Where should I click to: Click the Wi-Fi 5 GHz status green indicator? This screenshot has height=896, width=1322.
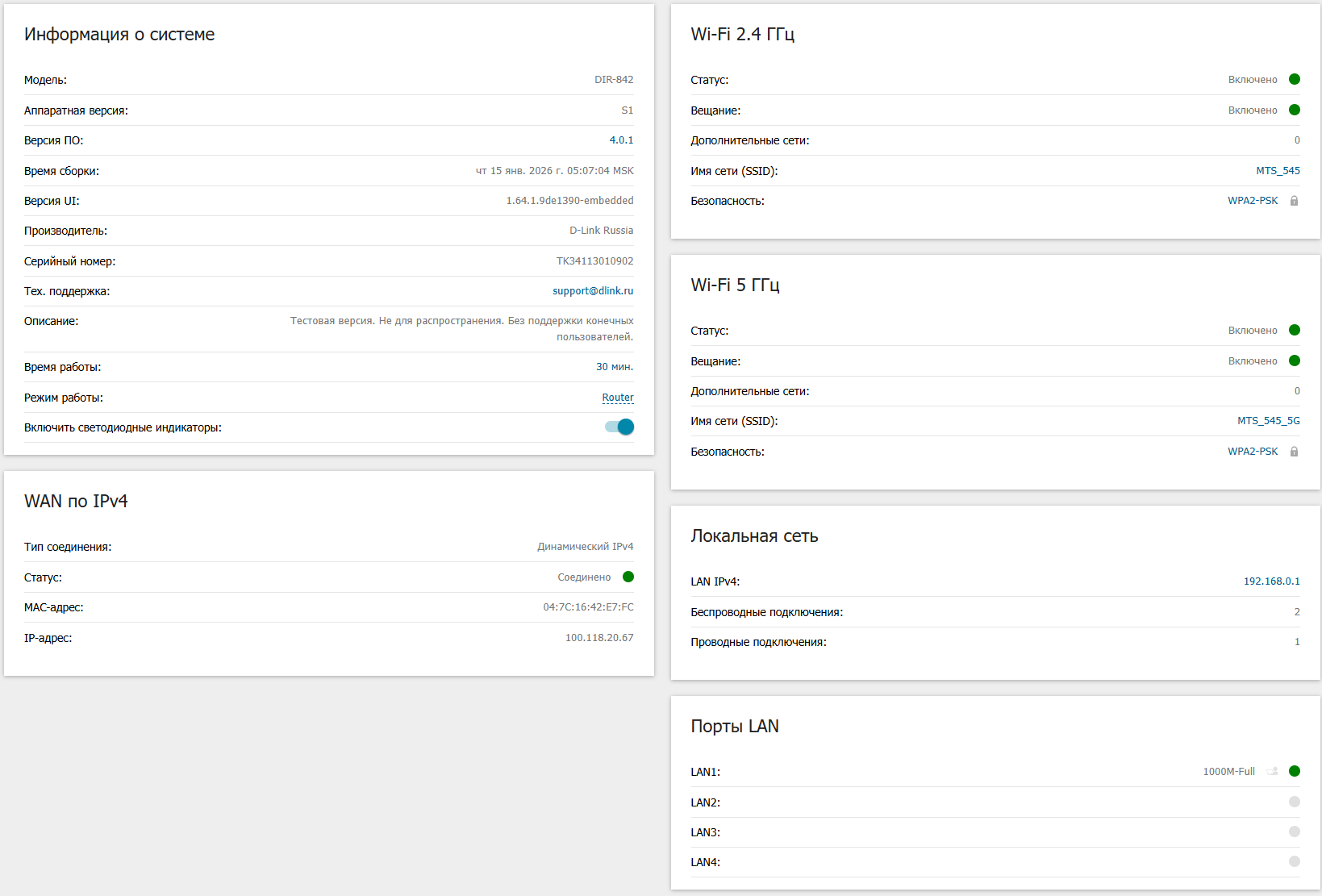tap(1294, 330)
